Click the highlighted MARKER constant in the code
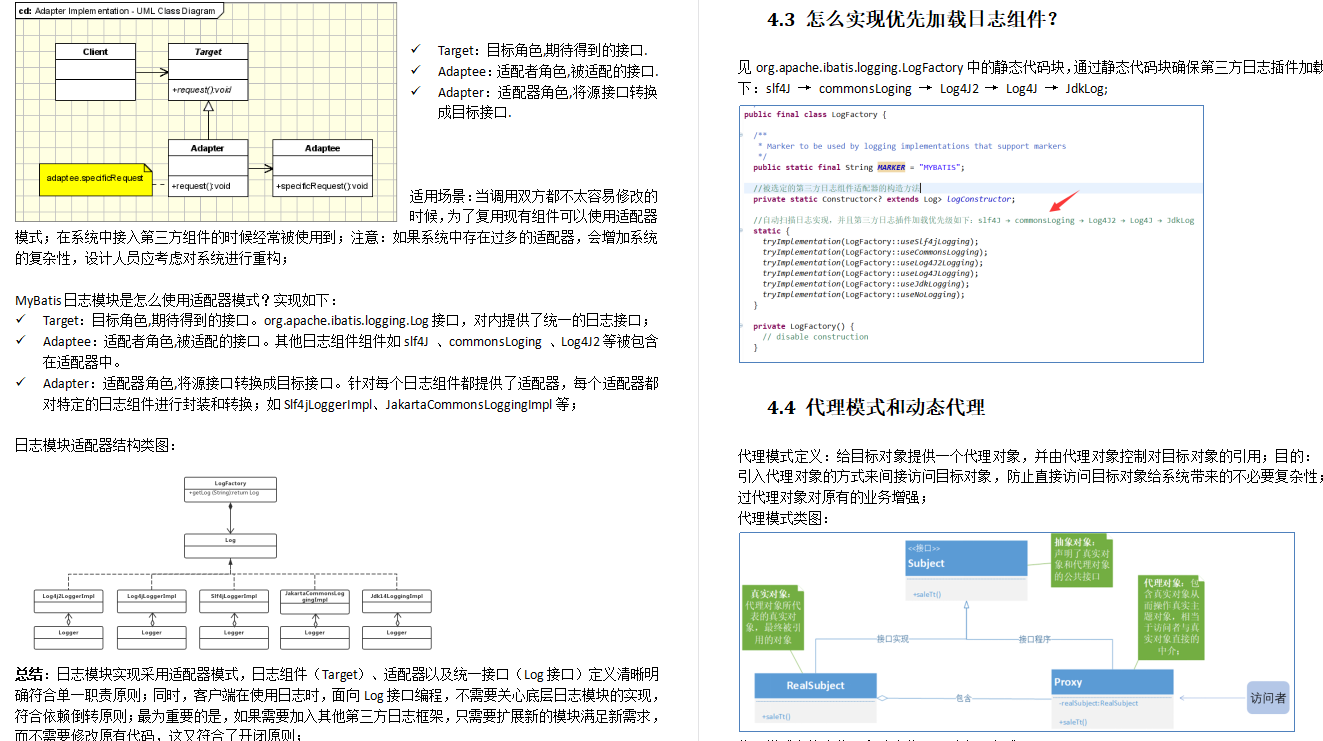1323x741 pixels. [x=891, y=167]
